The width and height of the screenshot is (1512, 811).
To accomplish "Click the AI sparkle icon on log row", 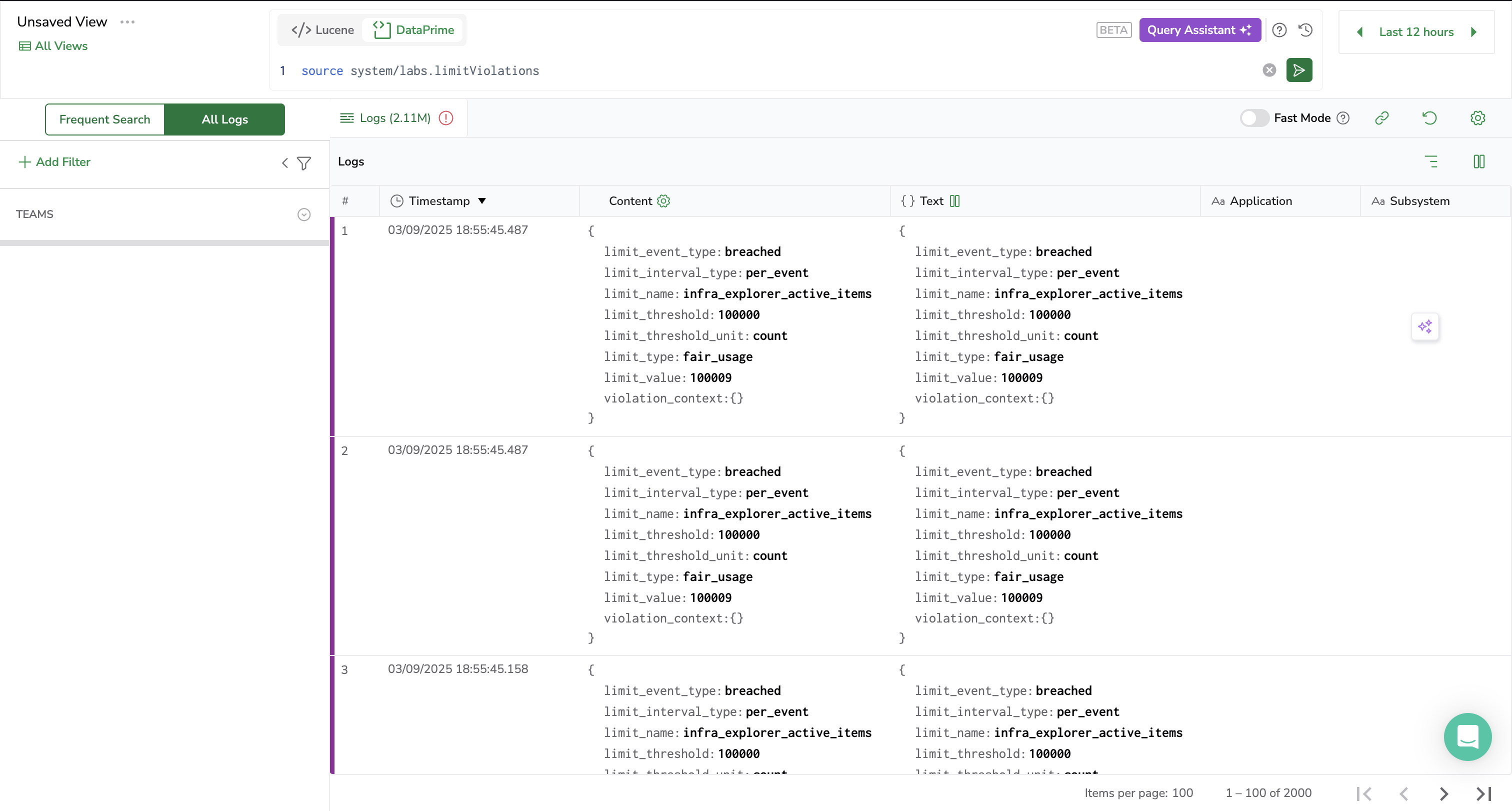I will tap(1425, 327).
